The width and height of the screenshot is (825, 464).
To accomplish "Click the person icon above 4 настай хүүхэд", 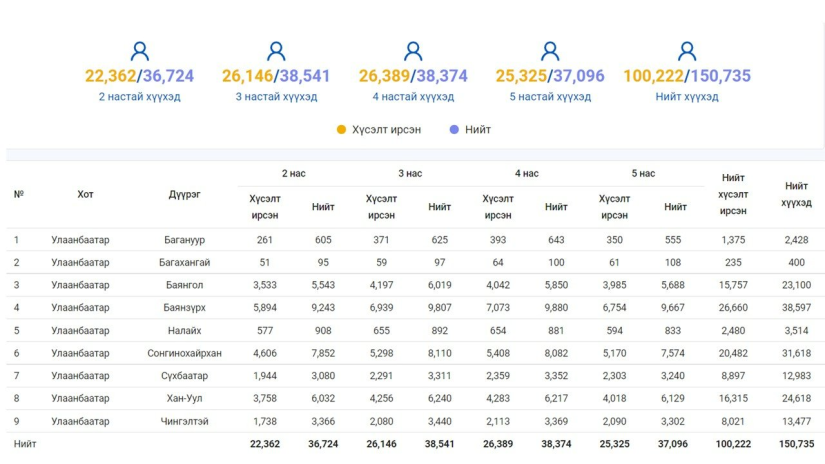I will (x=413, y=52).
